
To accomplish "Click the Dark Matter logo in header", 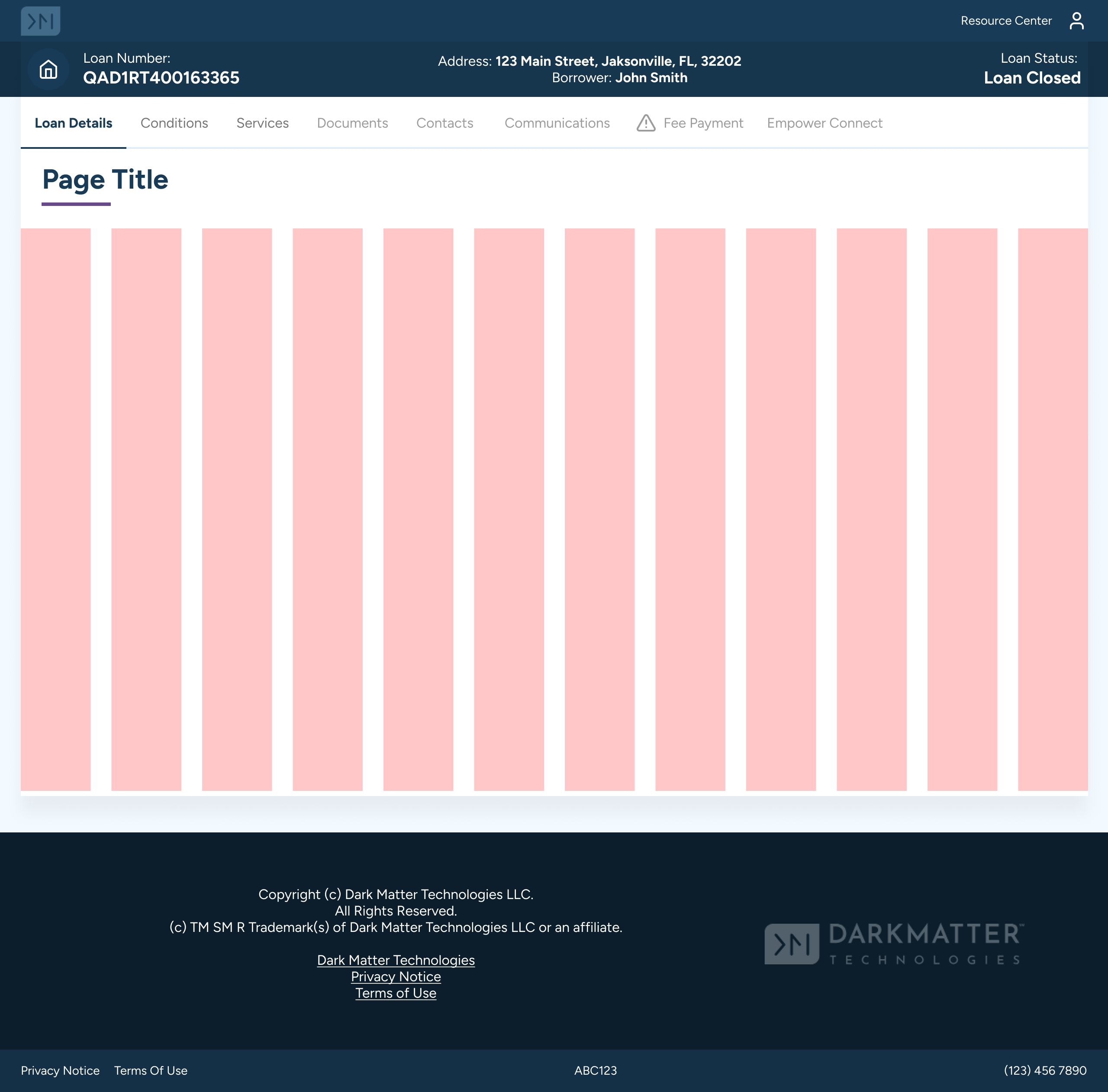I will click(40, 21).
